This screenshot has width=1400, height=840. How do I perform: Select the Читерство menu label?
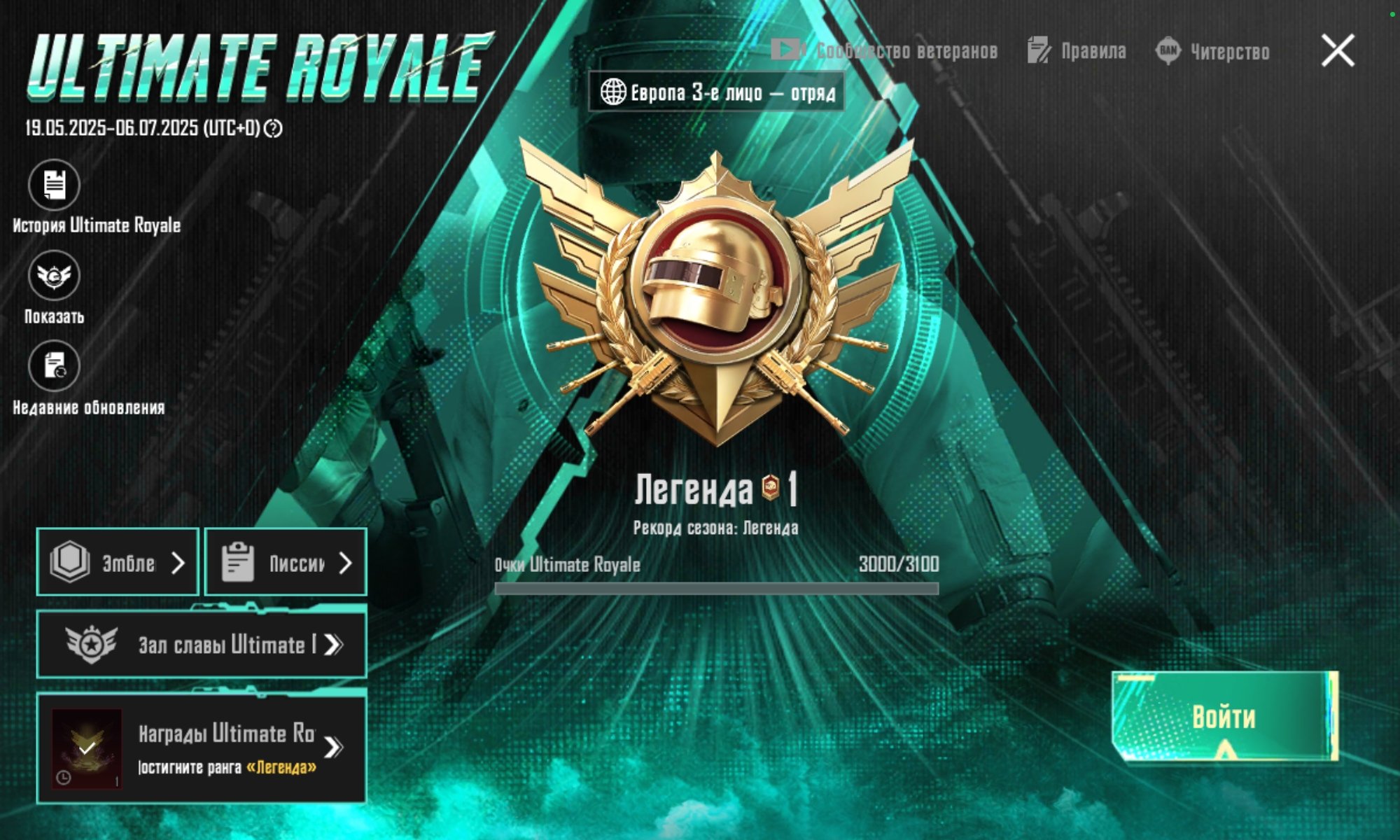1230,52
